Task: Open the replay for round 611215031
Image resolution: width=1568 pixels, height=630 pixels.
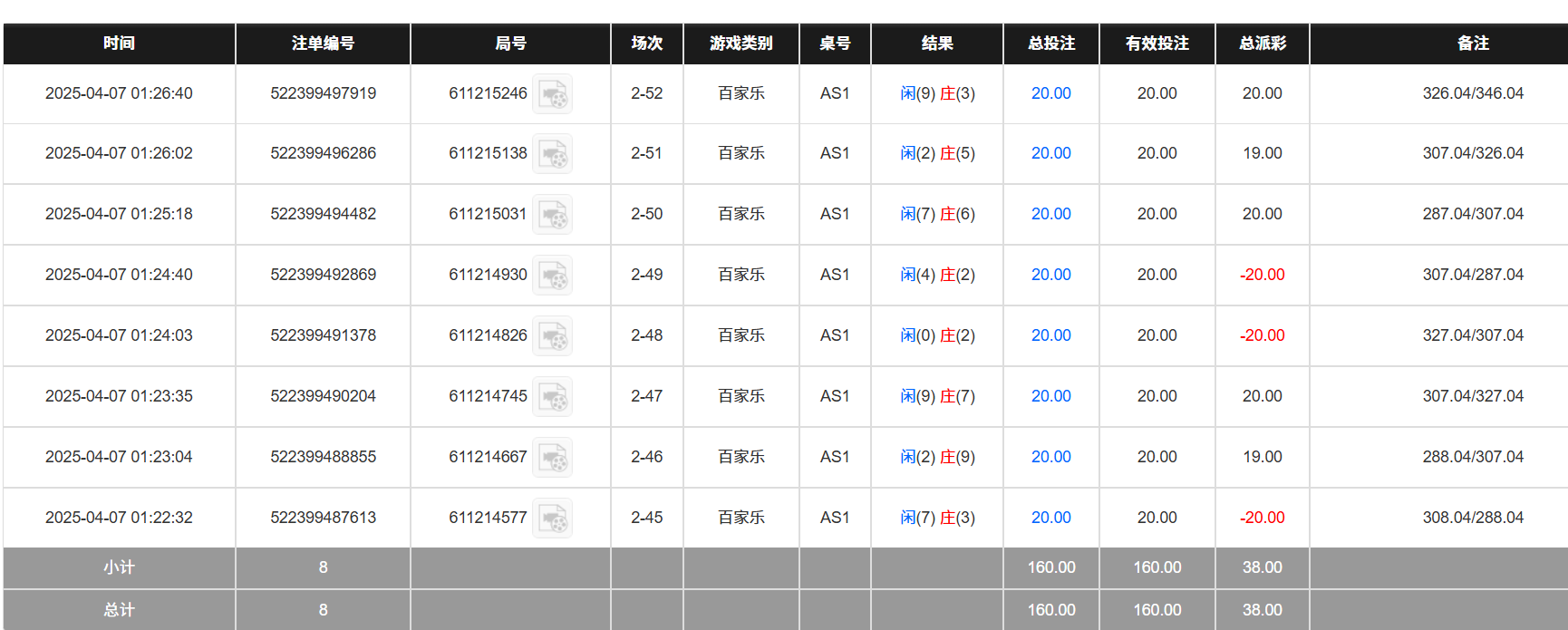Action: point(553,215)
